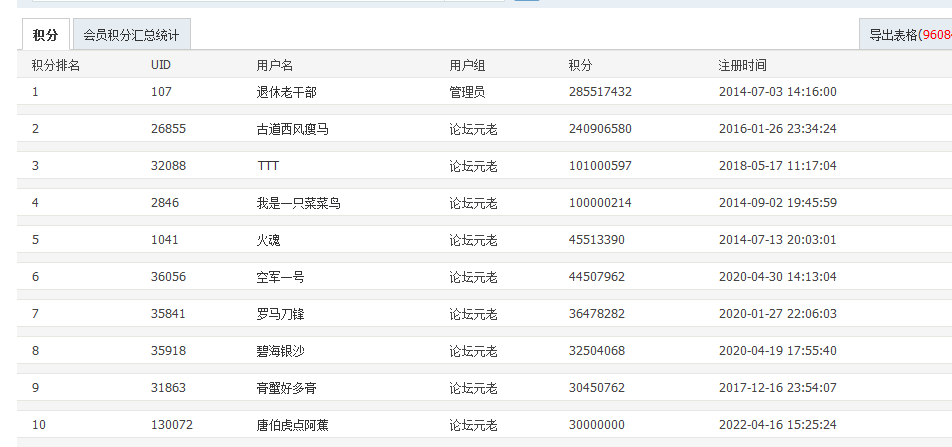Click the 用户组 column header
The image size is (952, 447).
pyautogui.click(x=467, y=66)
